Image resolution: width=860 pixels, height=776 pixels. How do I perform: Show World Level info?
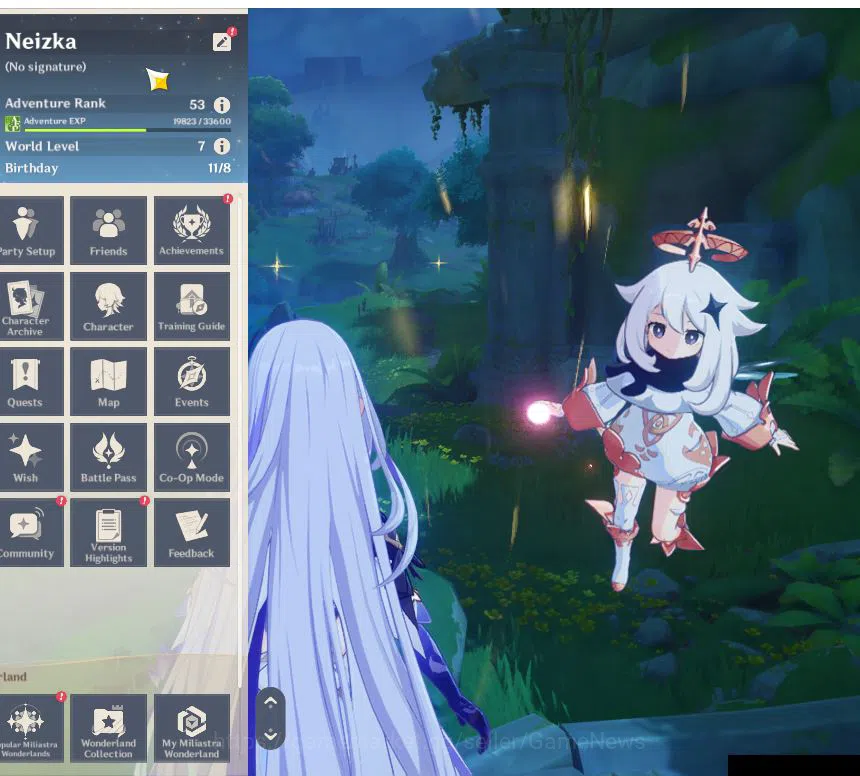pos(222,146)
